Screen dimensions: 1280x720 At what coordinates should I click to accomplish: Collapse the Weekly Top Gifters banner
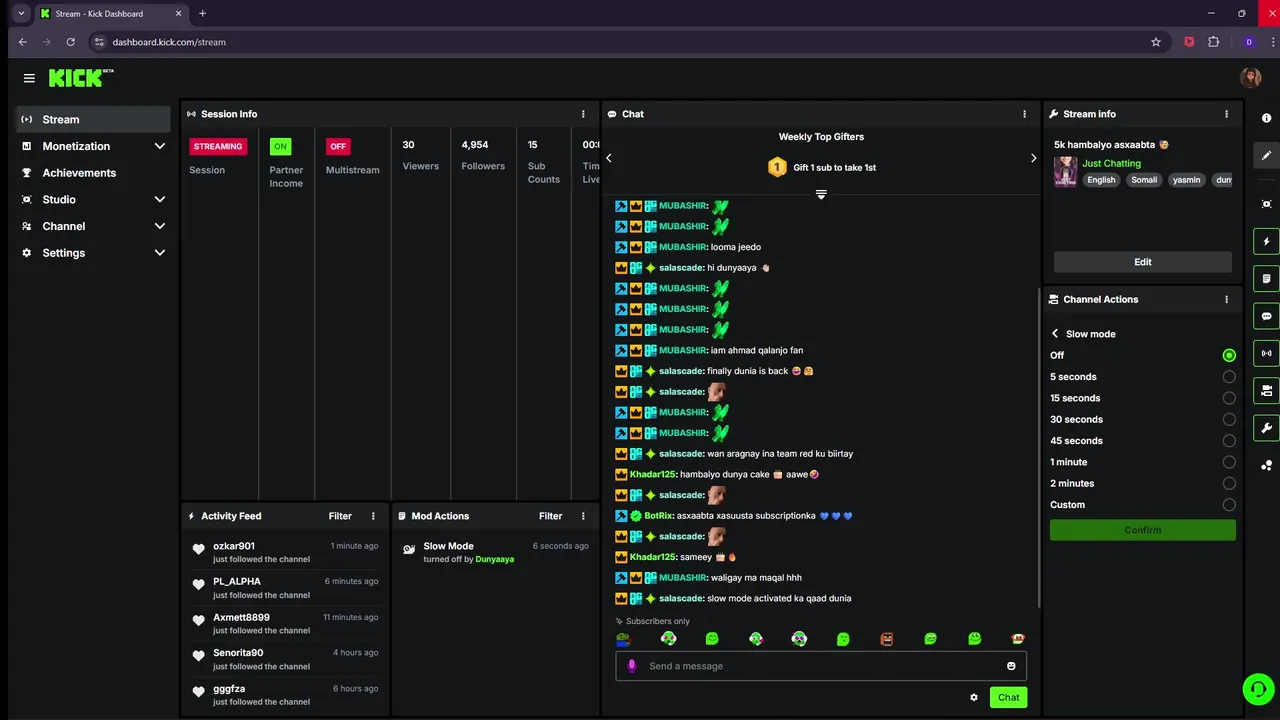click(x=821, y=194)
